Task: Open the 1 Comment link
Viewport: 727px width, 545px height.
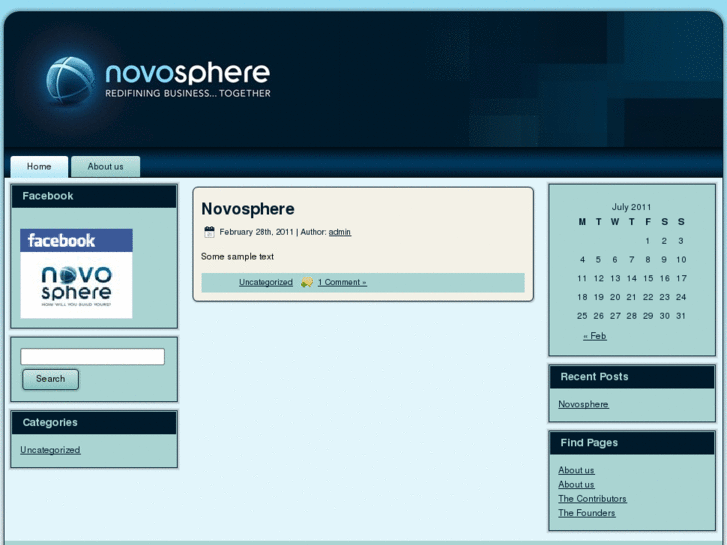Action: click(342, 282)
